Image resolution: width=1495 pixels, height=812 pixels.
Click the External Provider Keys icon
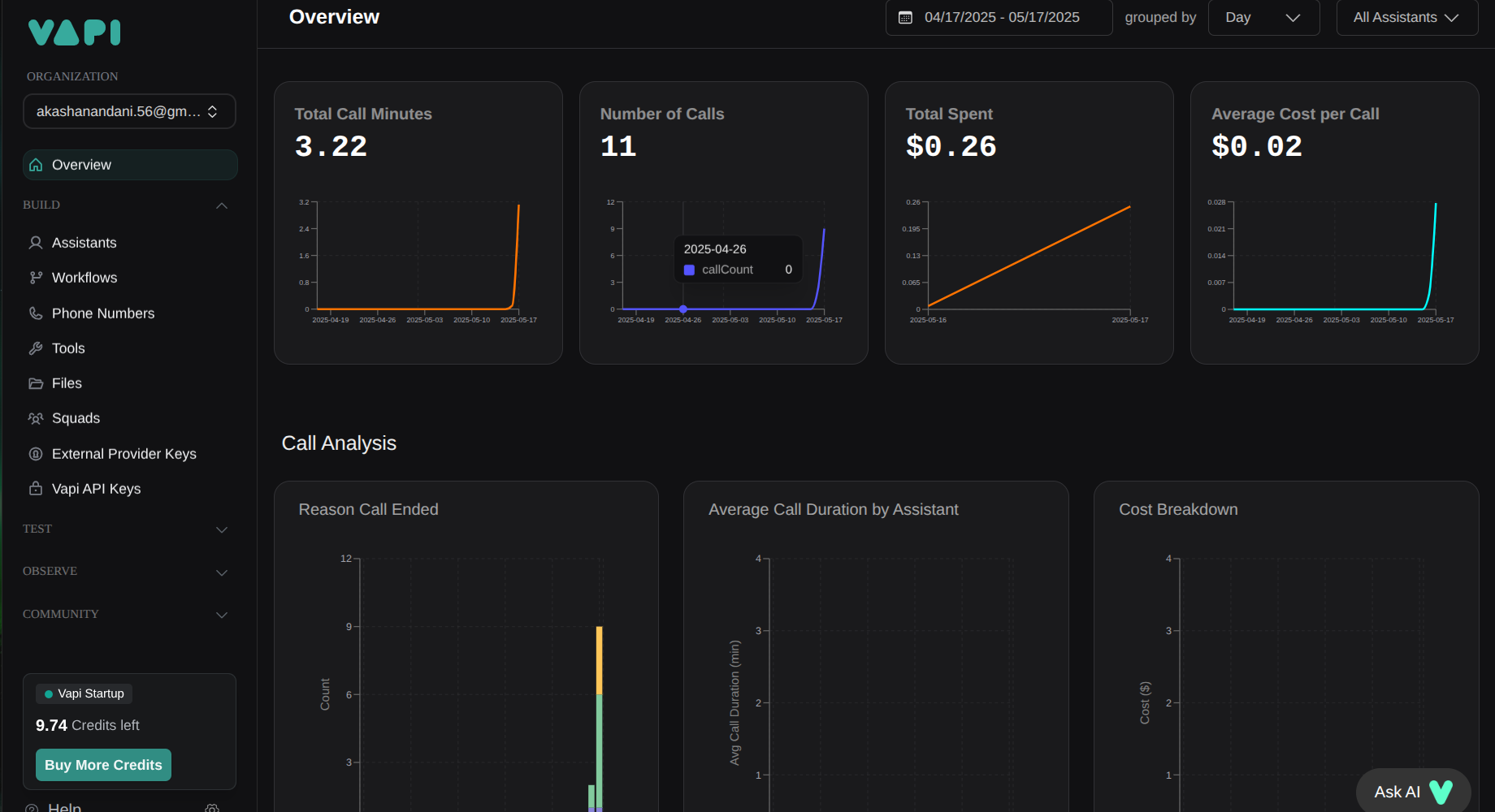[x=36, y=454]
